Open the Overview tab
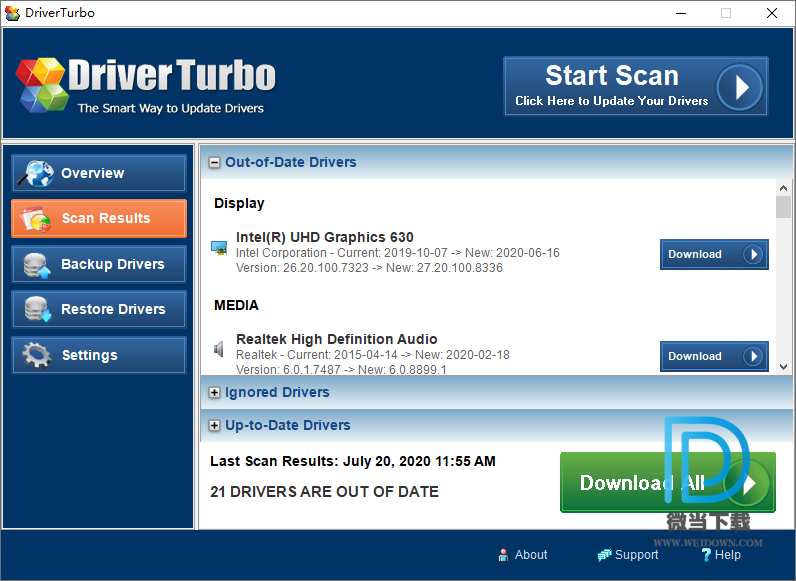This screenshot has width=796, height=581. pos(99,173)
